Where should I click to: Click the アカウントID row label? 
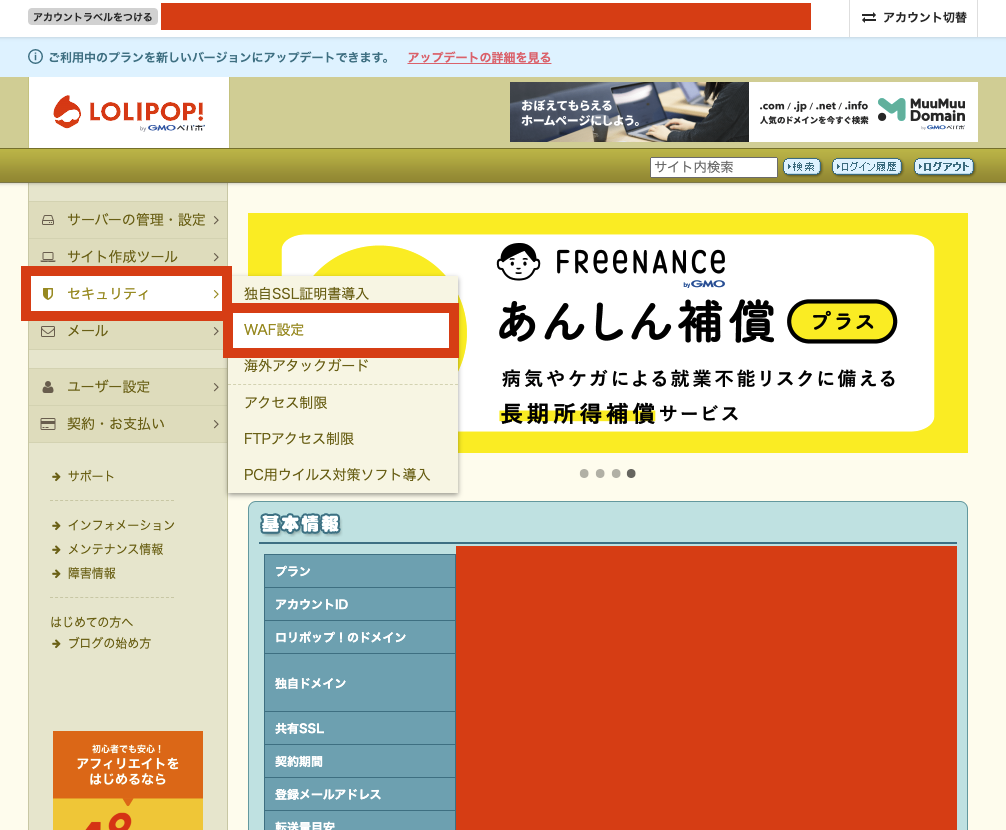tap(360, 605)
